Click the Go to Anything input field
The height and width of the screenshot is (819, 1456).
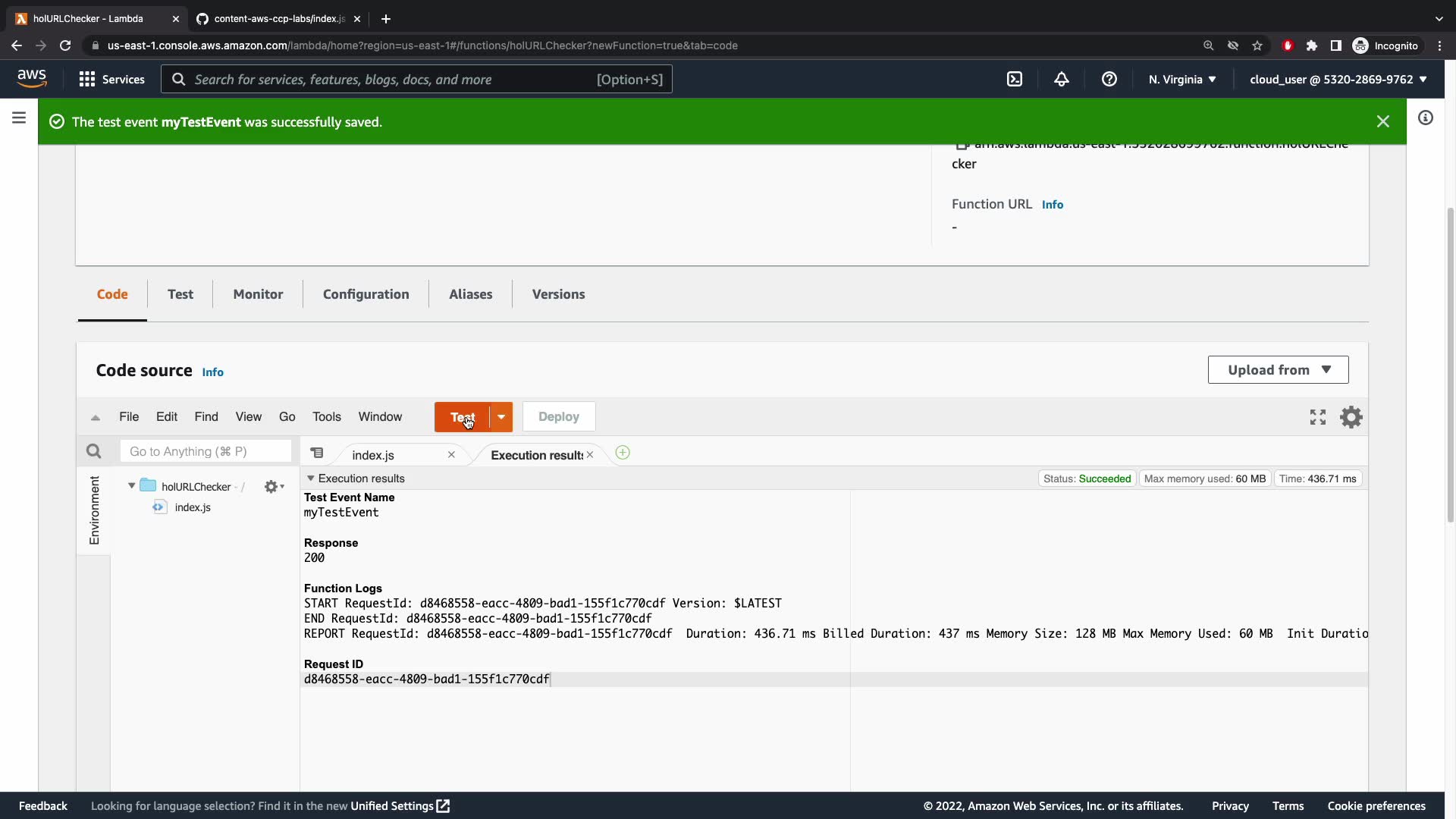point(206,451)
